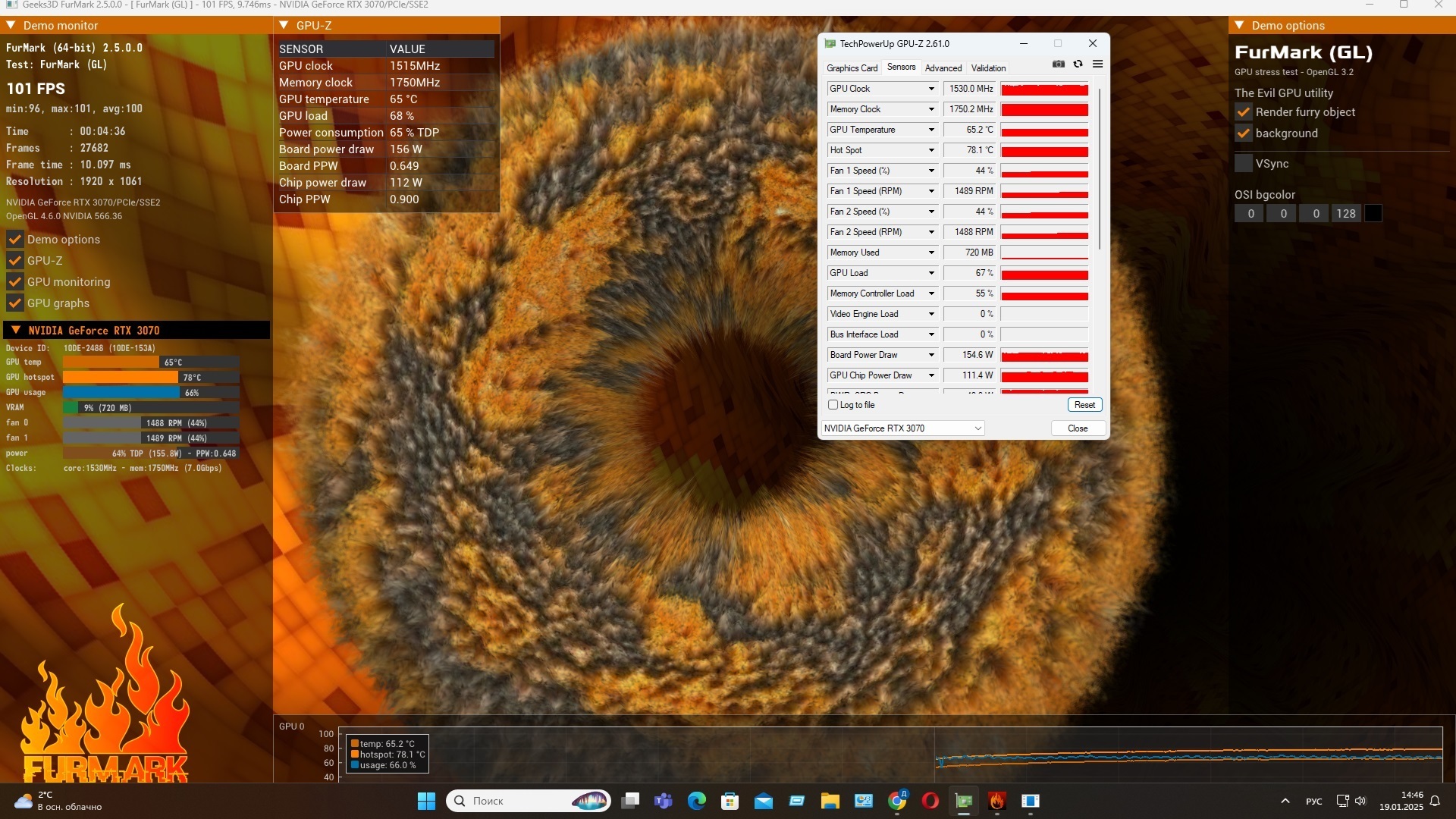This screenshot has height=819, width=1456.
Task: Click the GPU-Z graphics card taskbar icon
Action: (964, 801)
